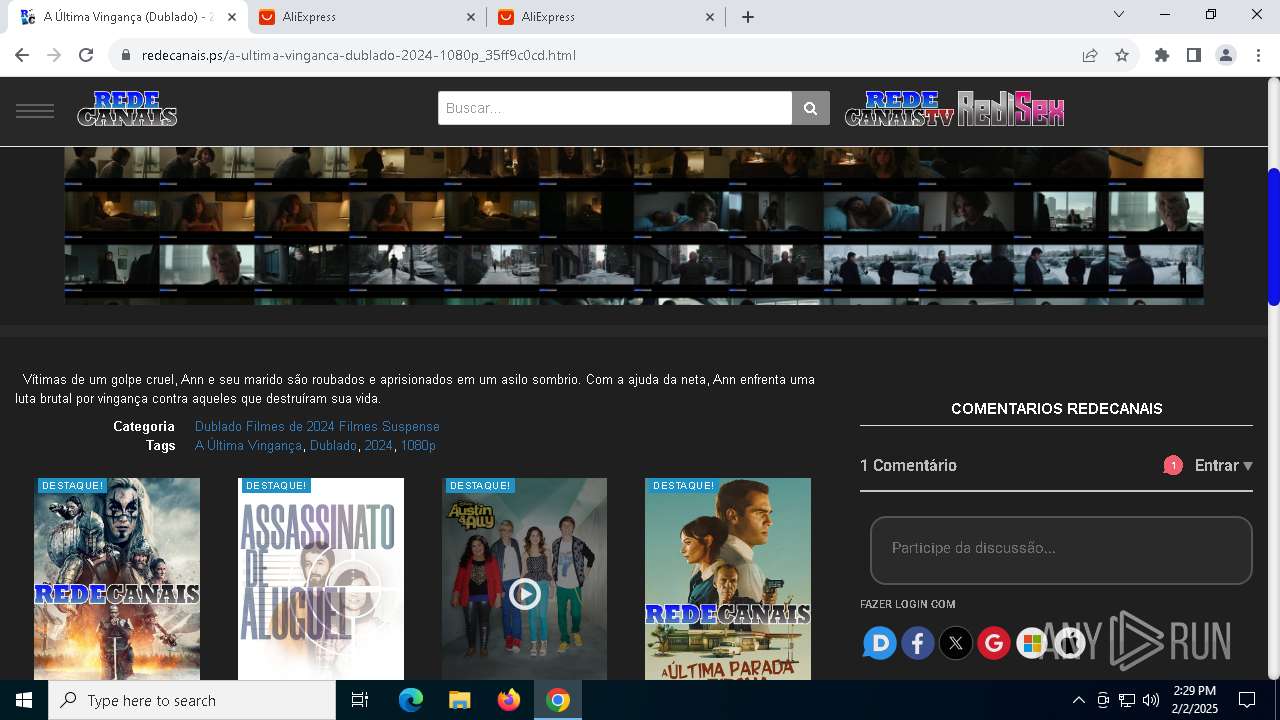Open the Dublado category link
Image resolution: width=1280 pixels, height=720 pixels.
[x=218, y=427]
